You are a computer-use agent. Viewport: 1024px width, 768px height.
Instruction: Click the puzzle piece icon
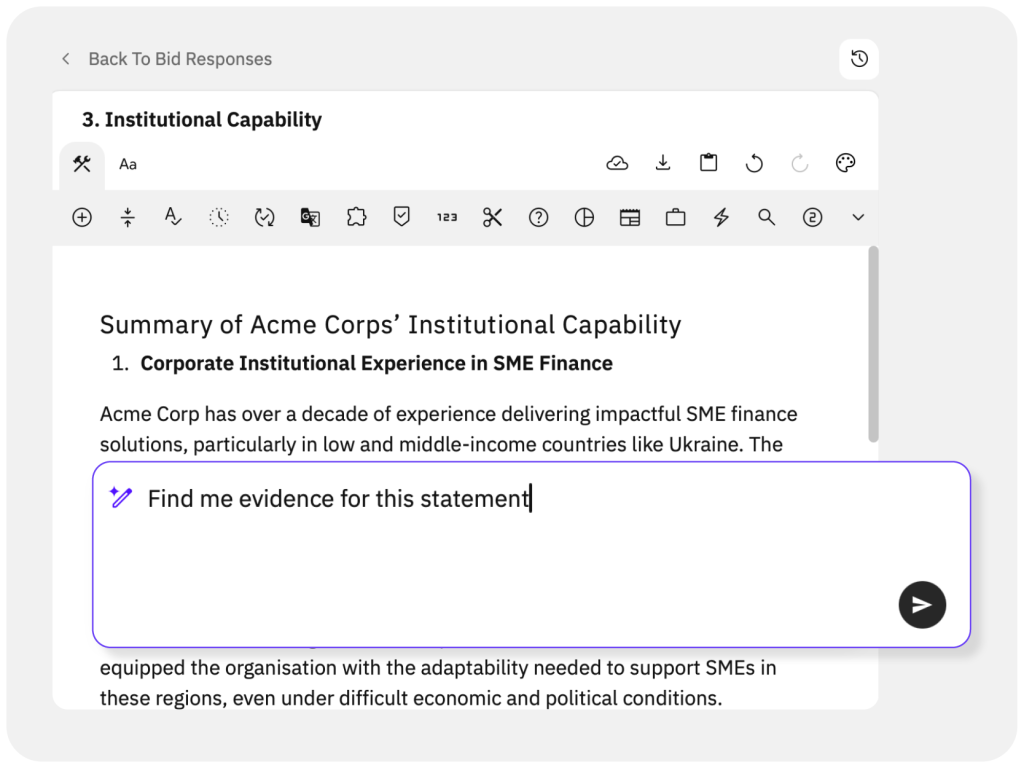[x=356, y=217]
